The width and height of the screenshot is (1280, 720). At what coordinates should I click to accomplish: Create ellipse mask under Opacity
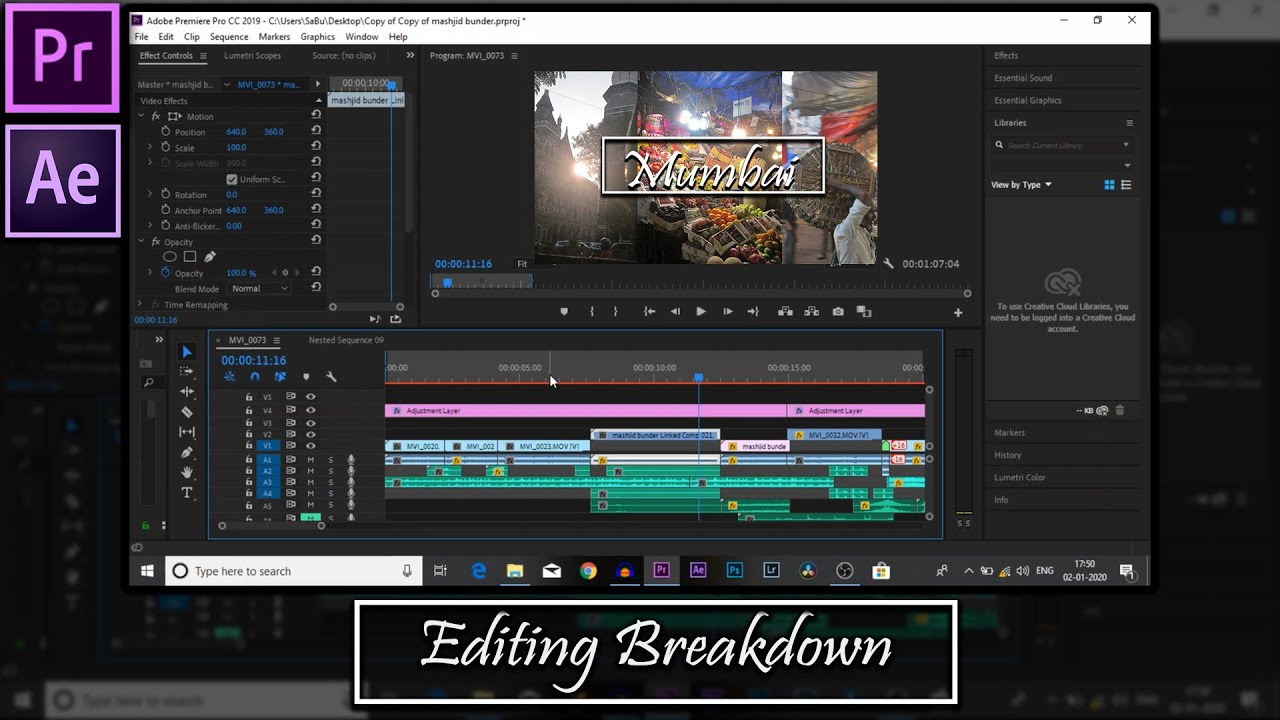point(169,257)
